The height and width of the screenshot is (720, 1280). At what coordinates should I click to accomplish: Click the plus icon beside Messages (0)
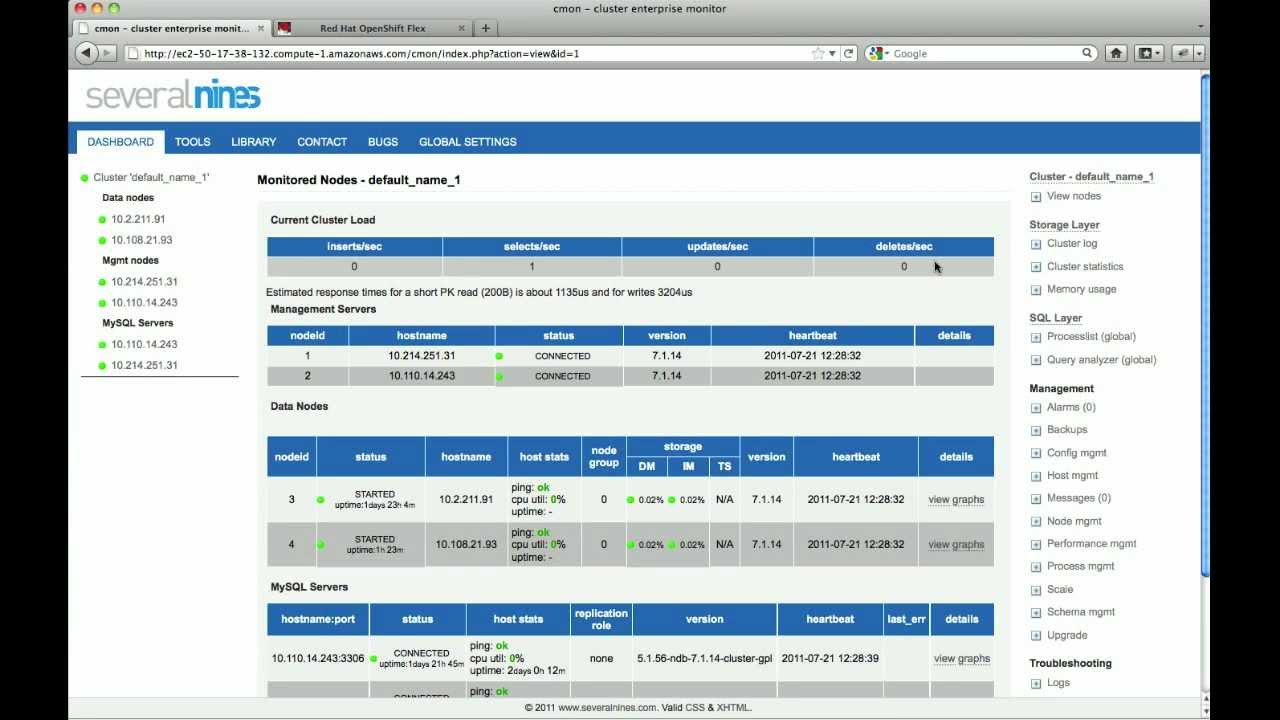tap(1036, 499)
